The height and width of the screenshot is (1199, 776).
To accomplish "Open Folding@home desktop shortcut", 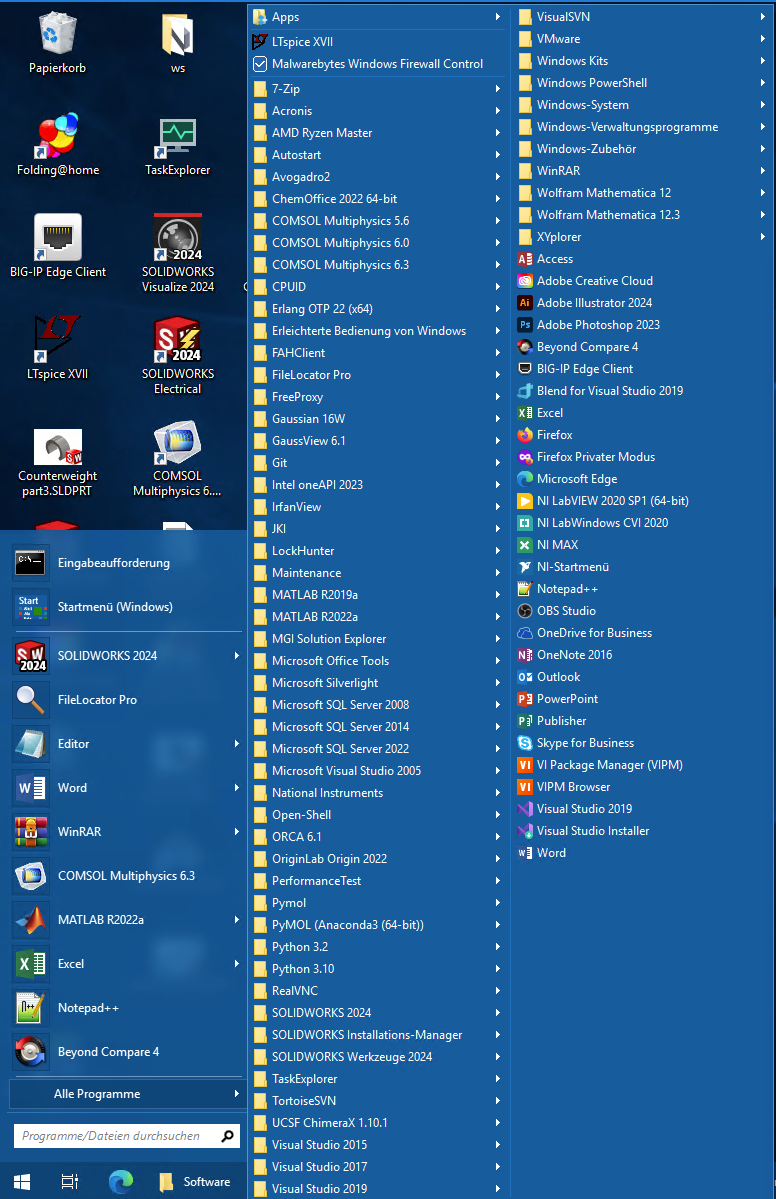I will point(58,145).
